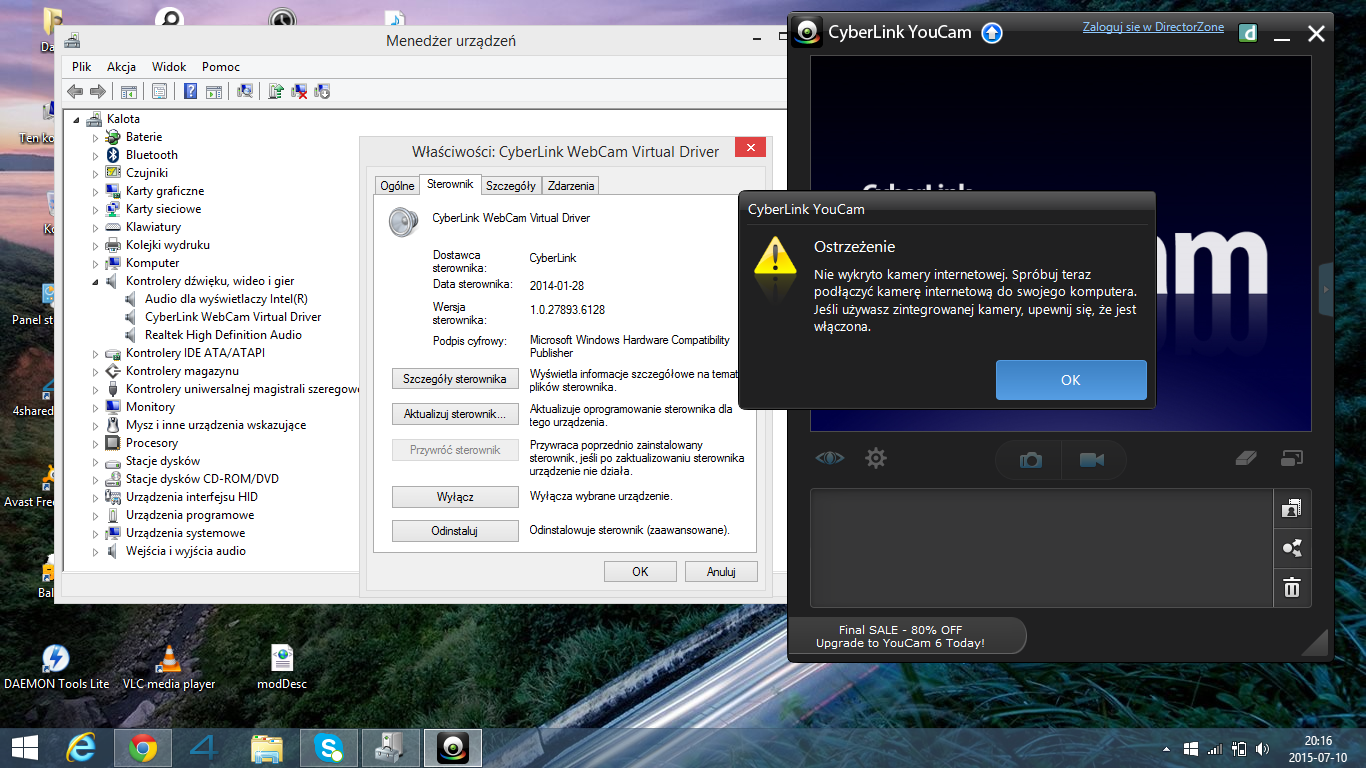Switch to the Szczegóły tab
Screen dimensions: 1366x768
pyautogui.click(x=511, y=186)
